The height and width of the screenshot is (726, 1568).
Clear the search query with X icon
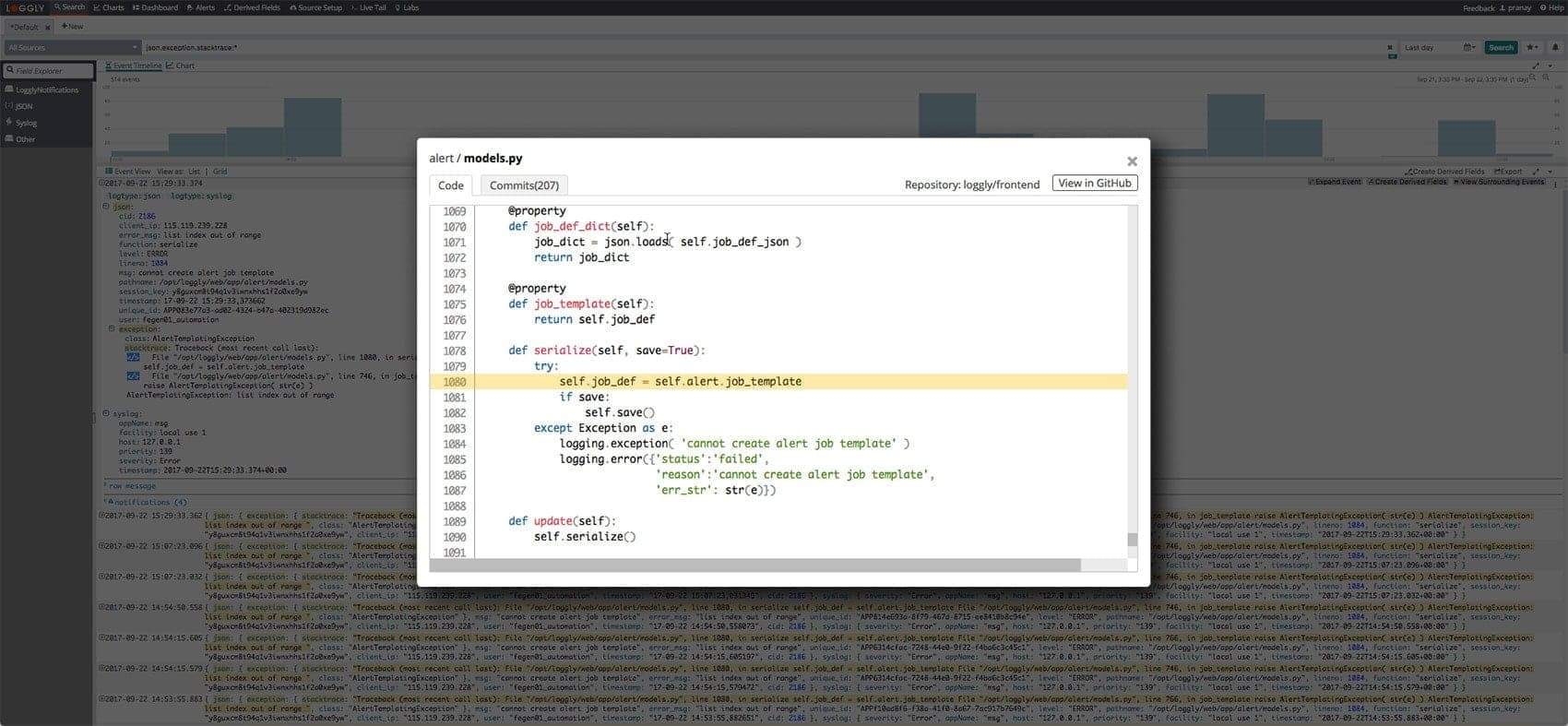click(x=1390, y=47)
